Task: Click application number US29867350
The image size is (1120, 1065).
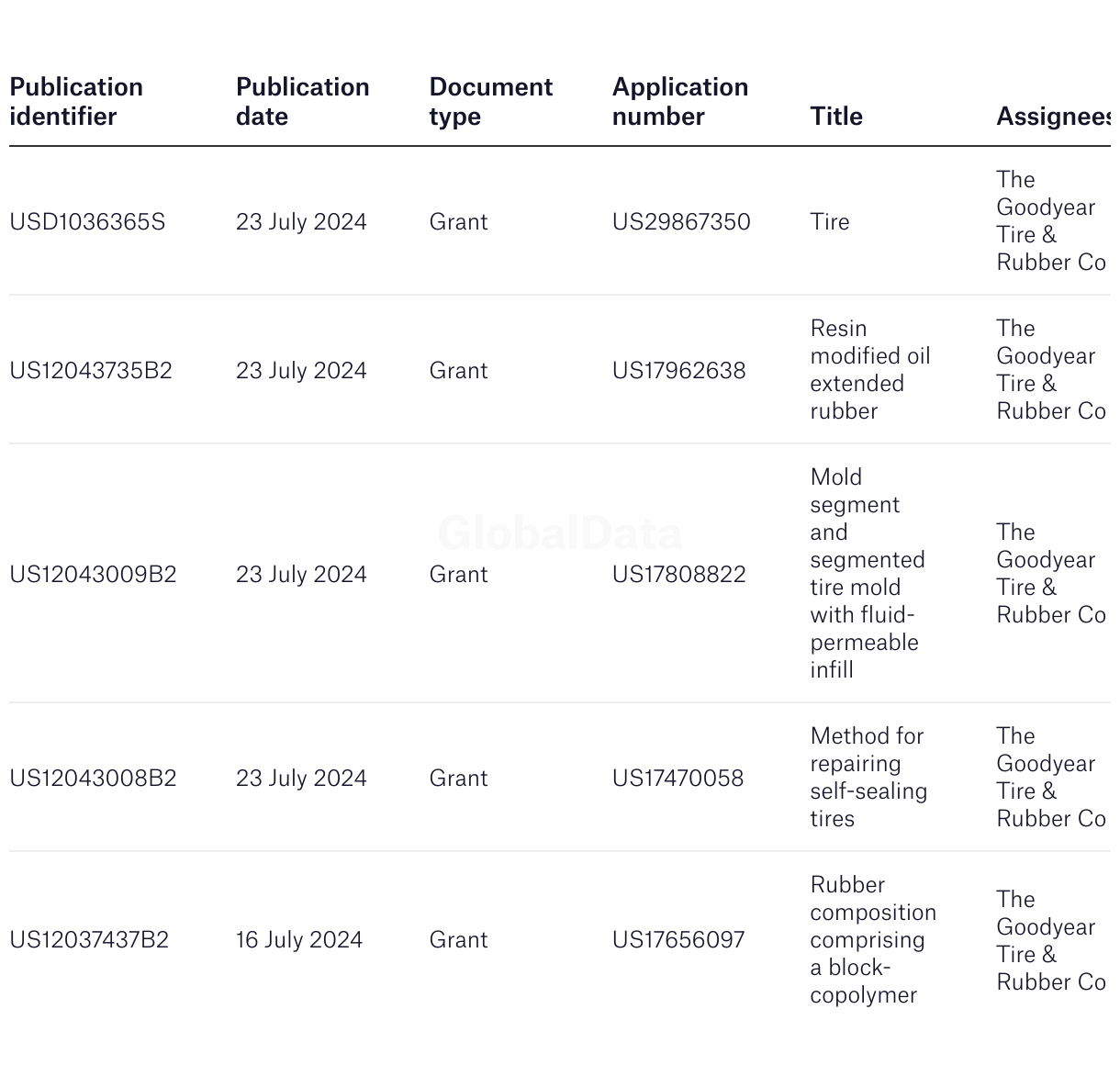Action: 680,222
